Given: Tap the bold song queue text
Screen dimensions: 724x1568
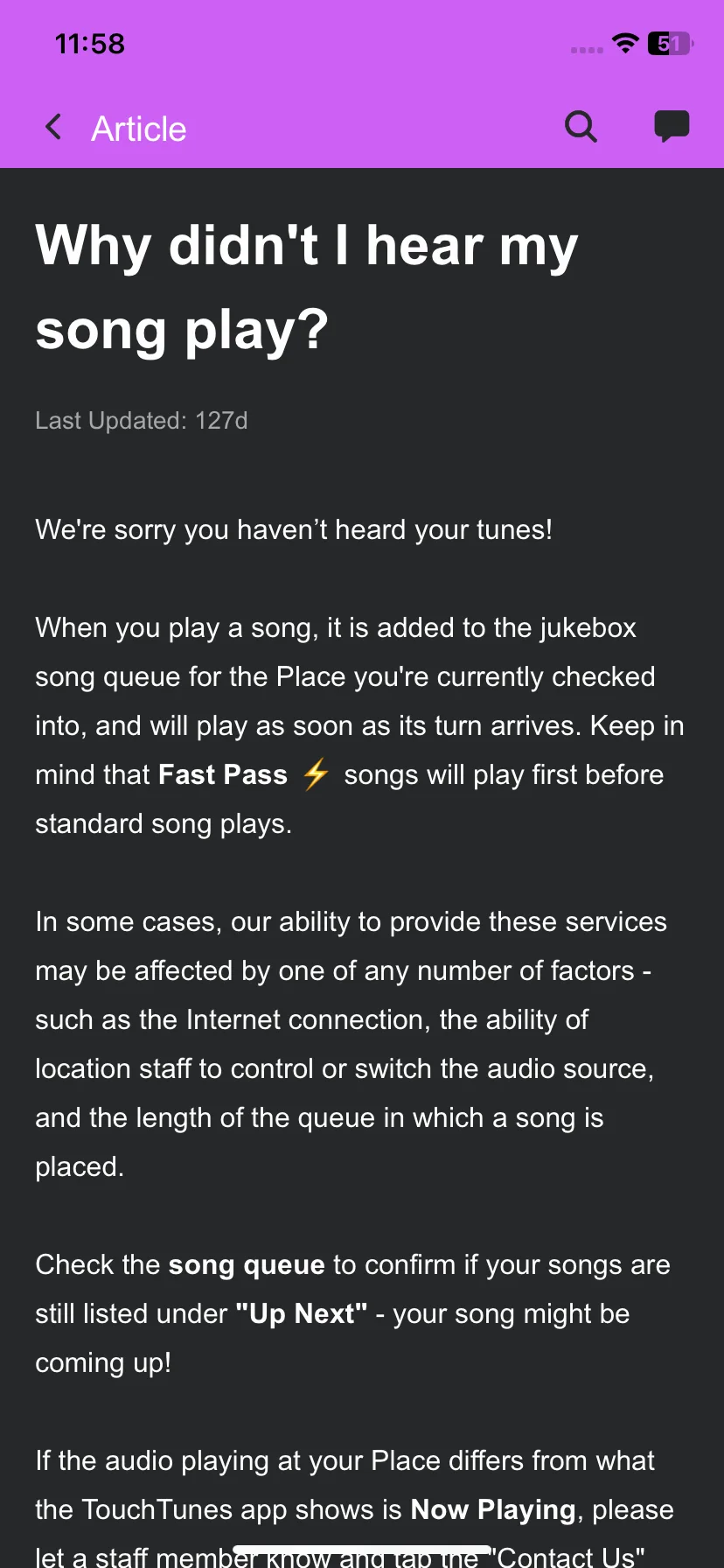Looking at the screenshot, I should [247, 1264].
